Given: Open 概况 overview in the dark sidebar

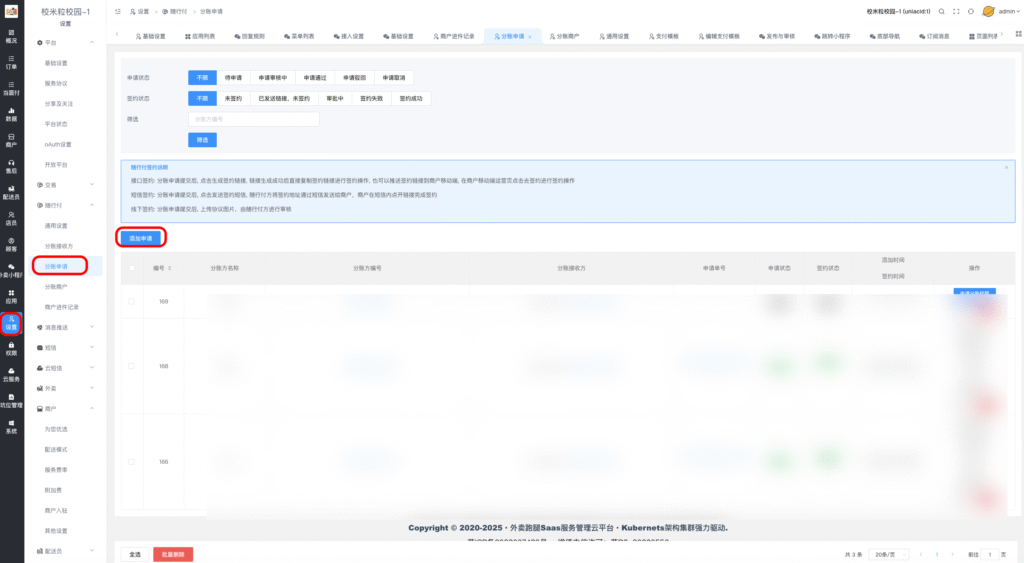Looking at the screenshot, I should pyautogui.click(x=11, y=36).
